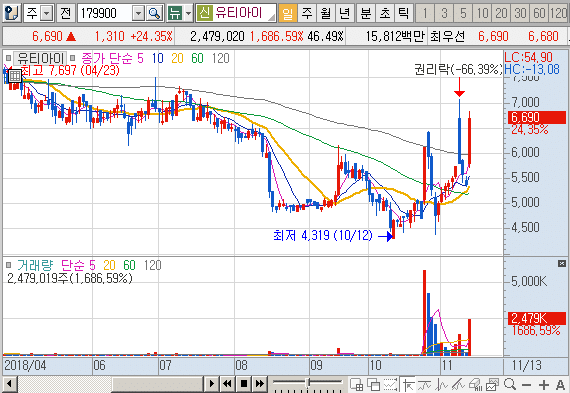Click the 유티아이 chart legend label
This screenshot has width=570, height=393.
click(x=40, y=58)
